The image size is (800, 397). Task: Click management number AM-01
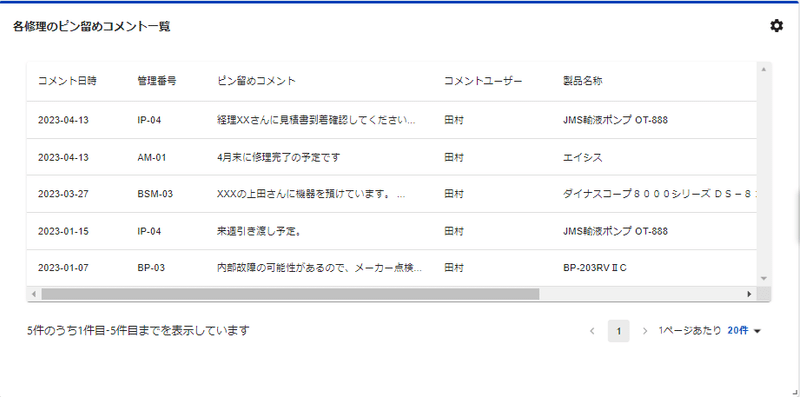click(152, 157)
